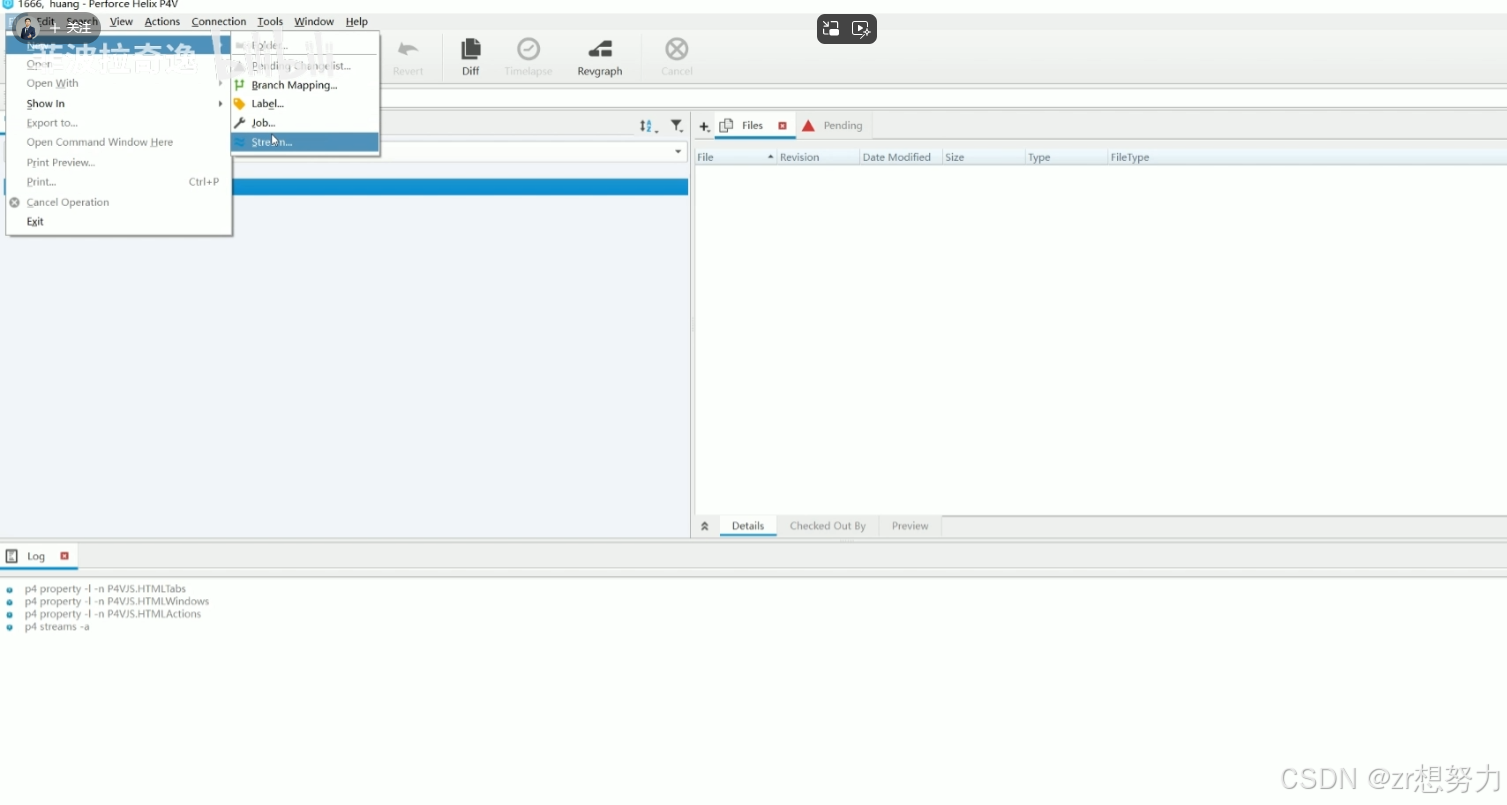Select Print... Ctrl+P menu entry
The height and width of the screenshot is (805, 1507).
coord(118,182)
